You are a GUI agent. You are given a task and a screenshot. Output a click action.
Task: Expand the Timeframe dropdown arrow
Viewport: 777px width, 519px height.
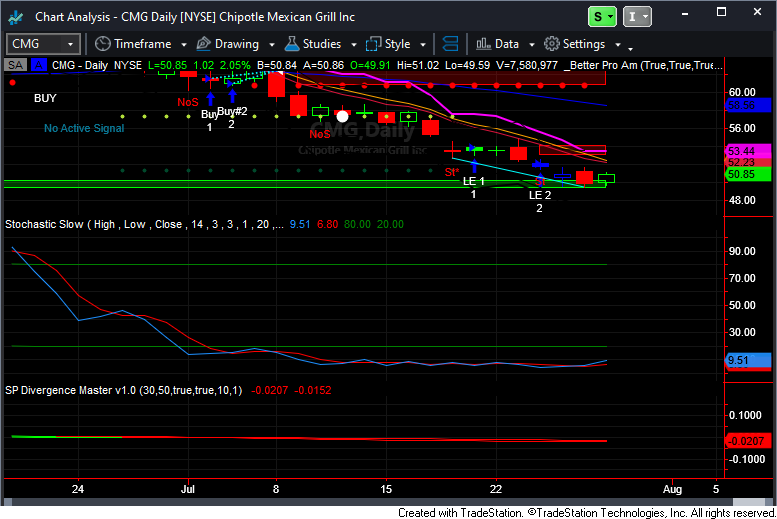point(184,45)
